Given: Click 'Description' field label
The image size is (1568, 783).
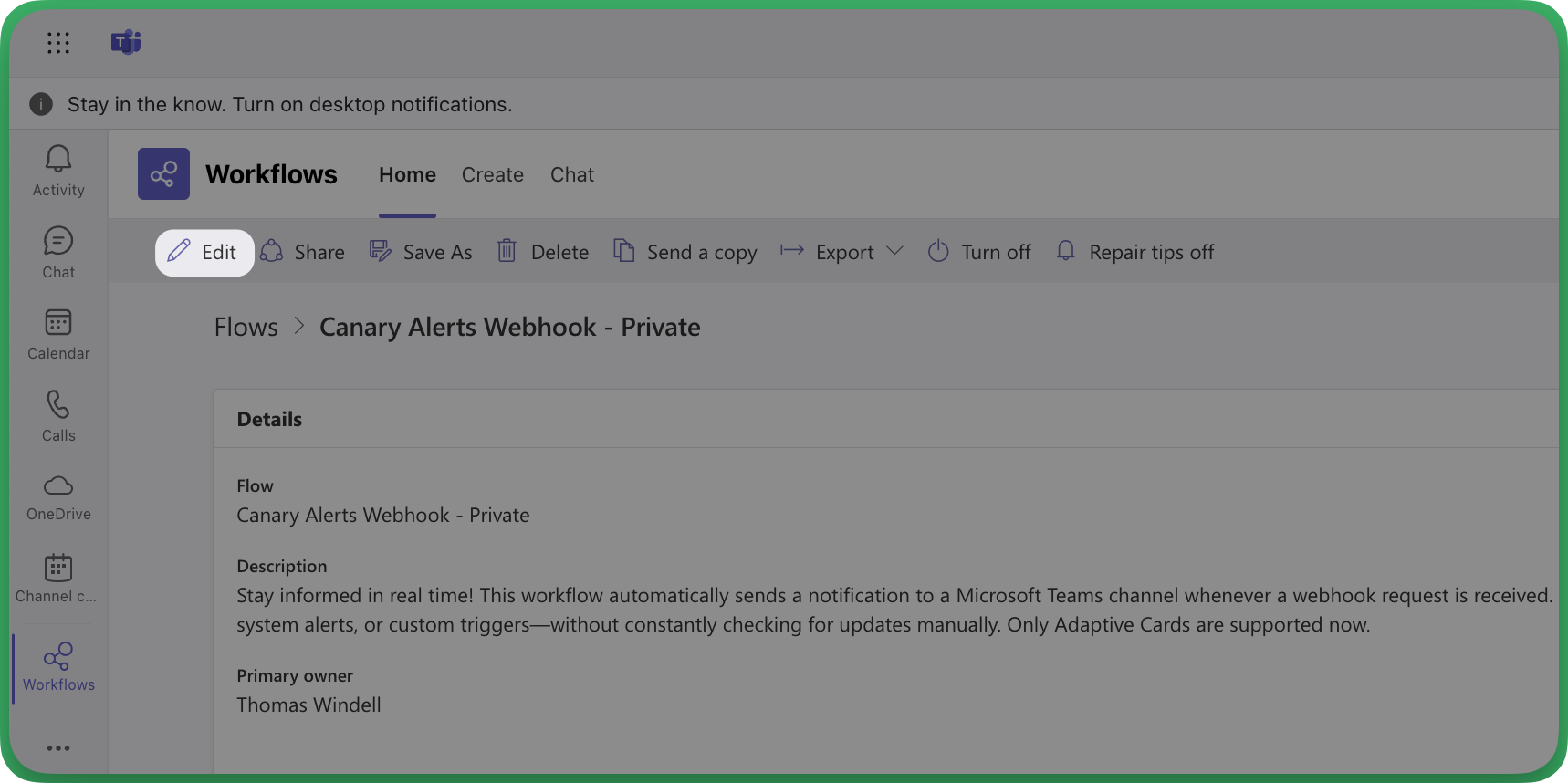Looking at the screenshot, I should 282,567.
